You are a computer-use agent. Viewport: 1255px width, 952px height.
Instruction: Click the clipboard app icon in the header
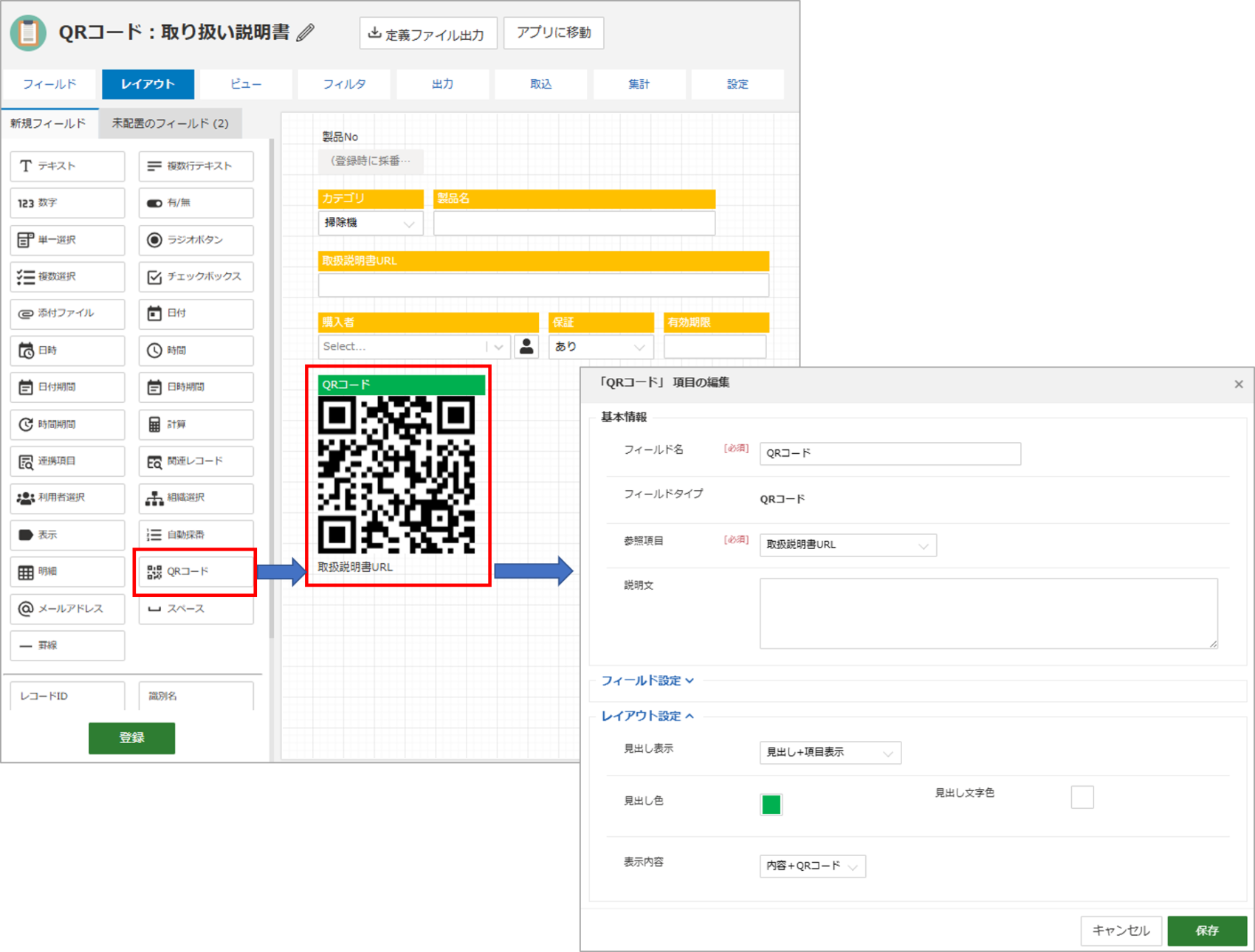coord(28,32)
